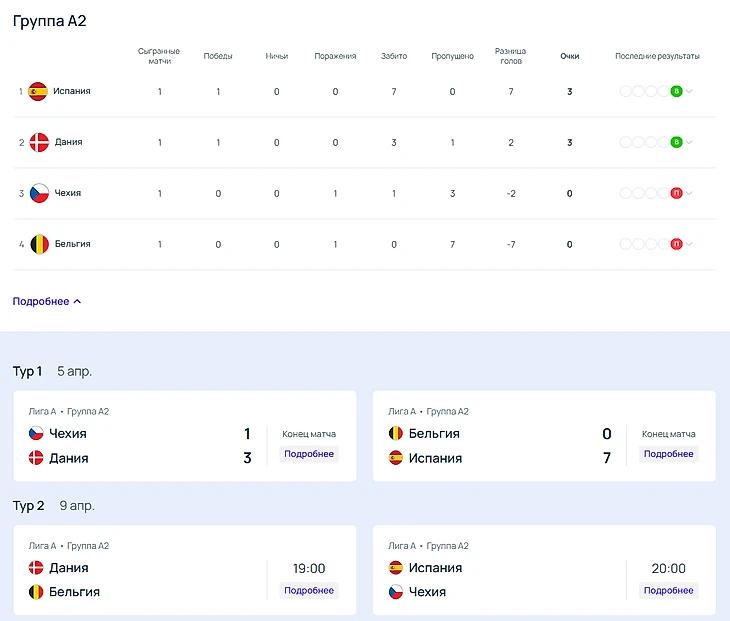This screenshot has height=621, width=730.
Task: Select team name Испания in standings
Action: coord(72,91)
